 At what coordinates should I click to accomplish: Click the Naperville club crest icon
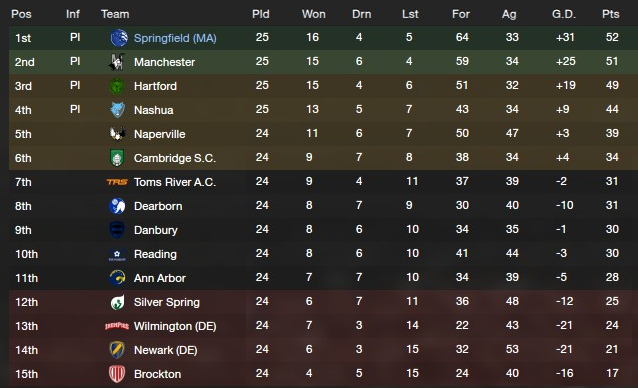[117, 134]
